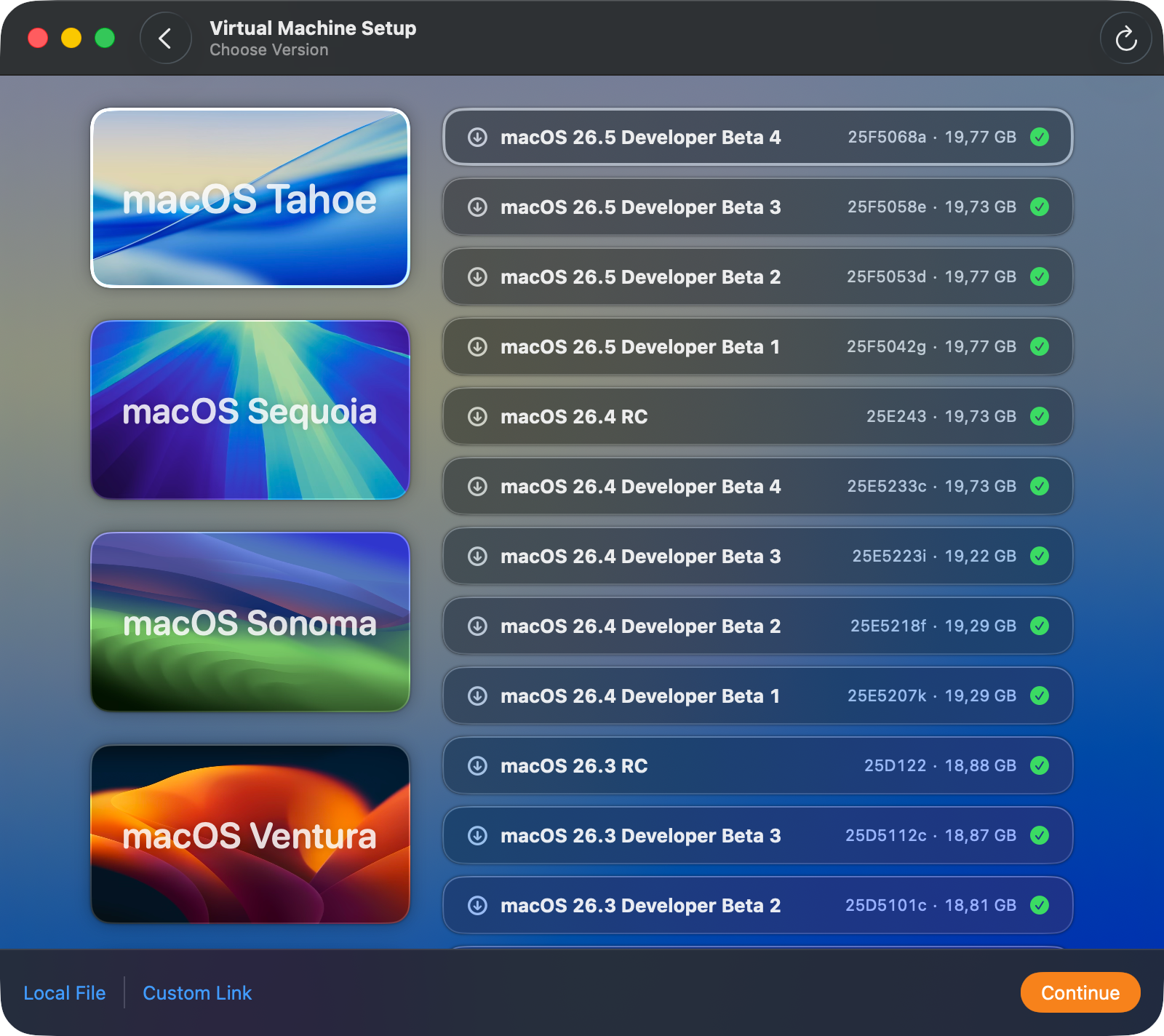Click green checkmark for macOS 26.3 Developer Beta 2
The width and height of the screenshot is (1164, 1036).
coord(1040,906)
